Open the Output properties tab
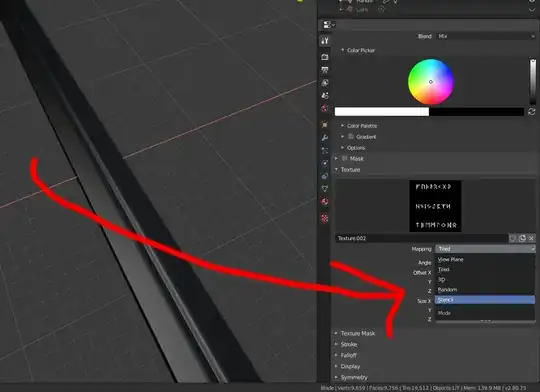 pyautogui.click(x=324, y=70)
